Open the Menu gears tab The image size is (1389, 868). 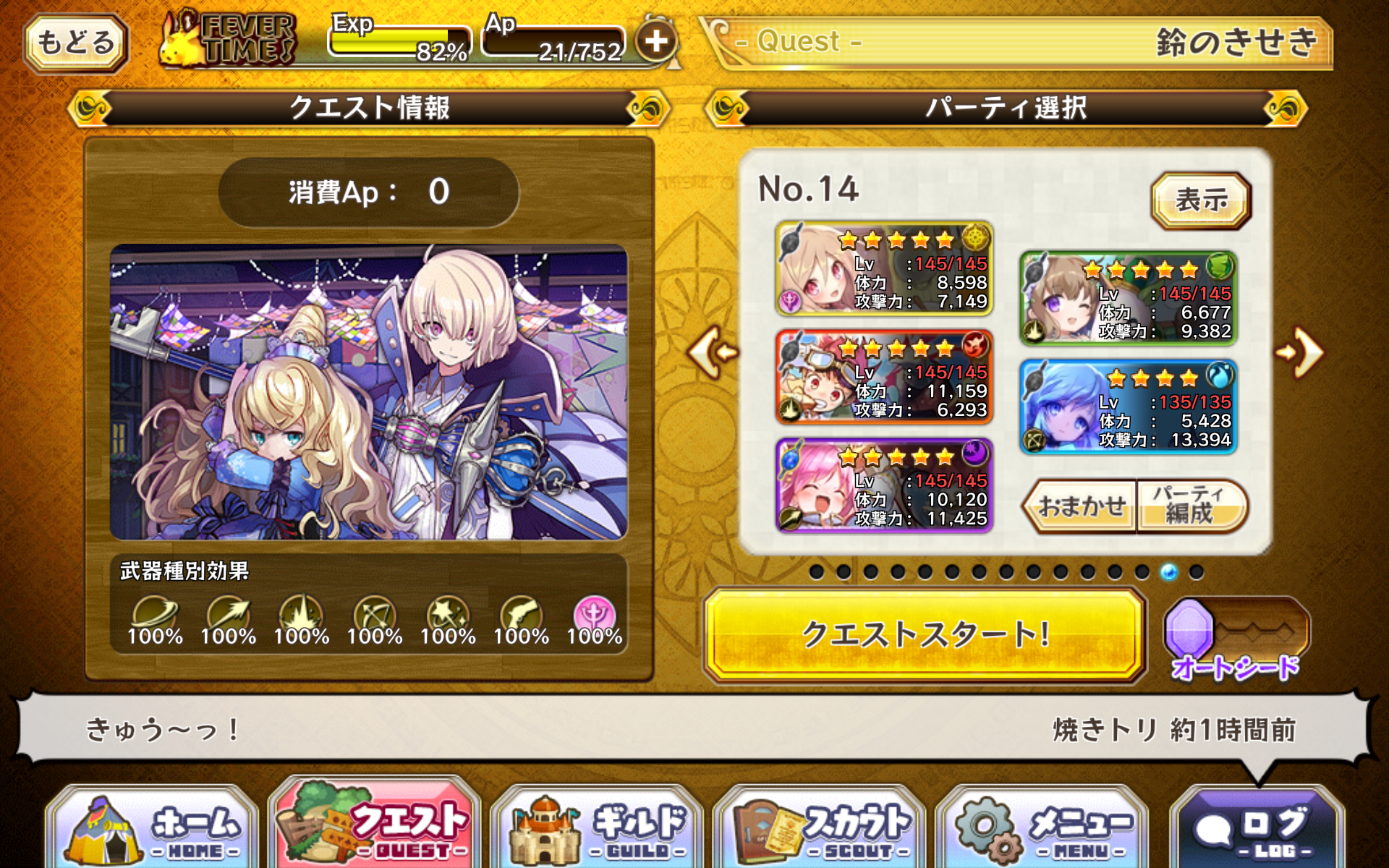coord(1042,830)
